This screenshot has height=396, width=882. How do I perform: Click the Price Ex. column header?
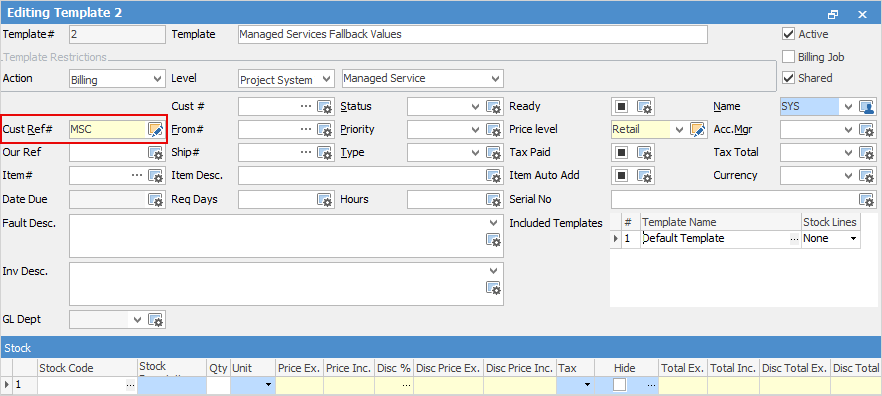point(299,368)
